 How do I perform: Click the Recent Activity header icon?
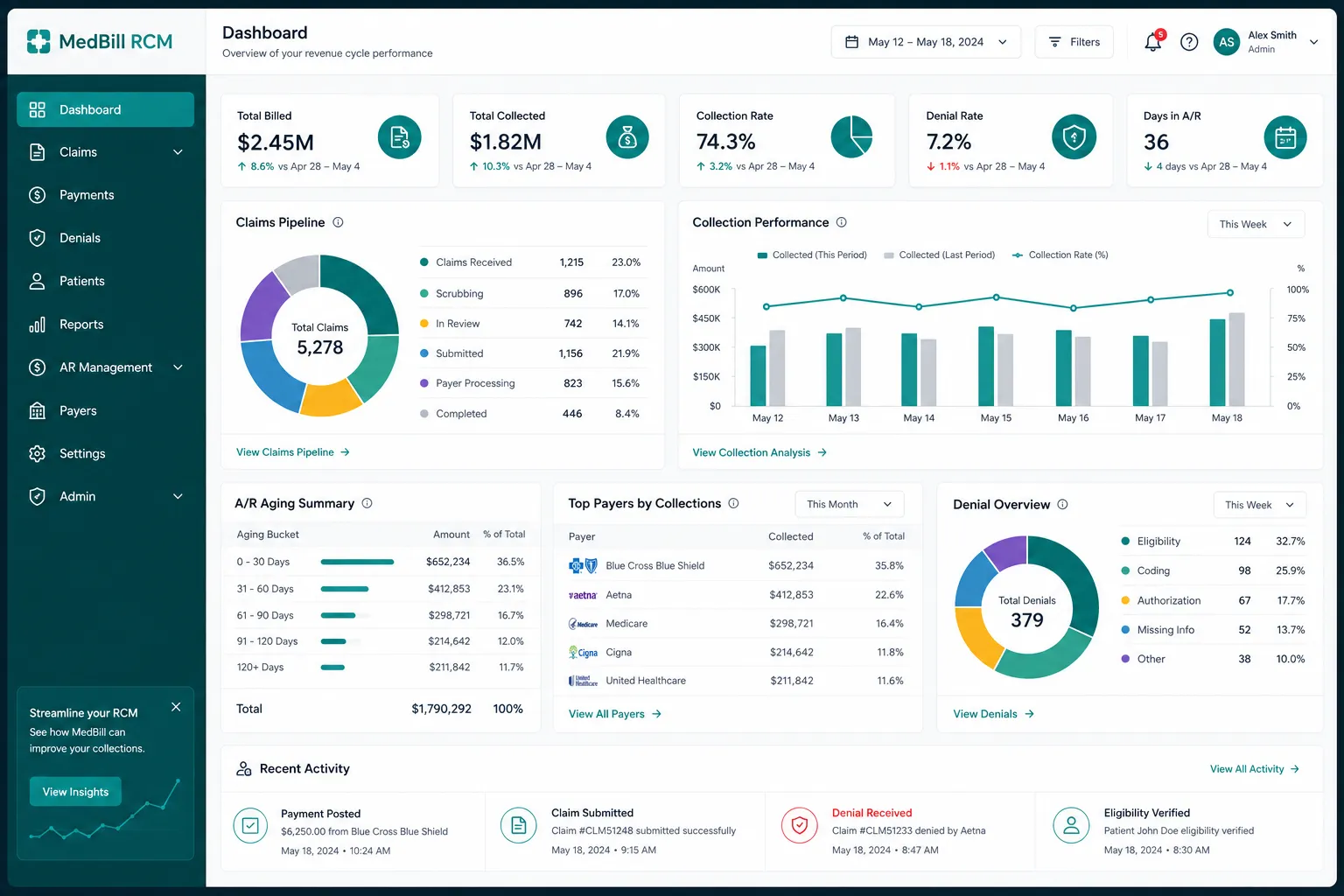click(244, 769)
